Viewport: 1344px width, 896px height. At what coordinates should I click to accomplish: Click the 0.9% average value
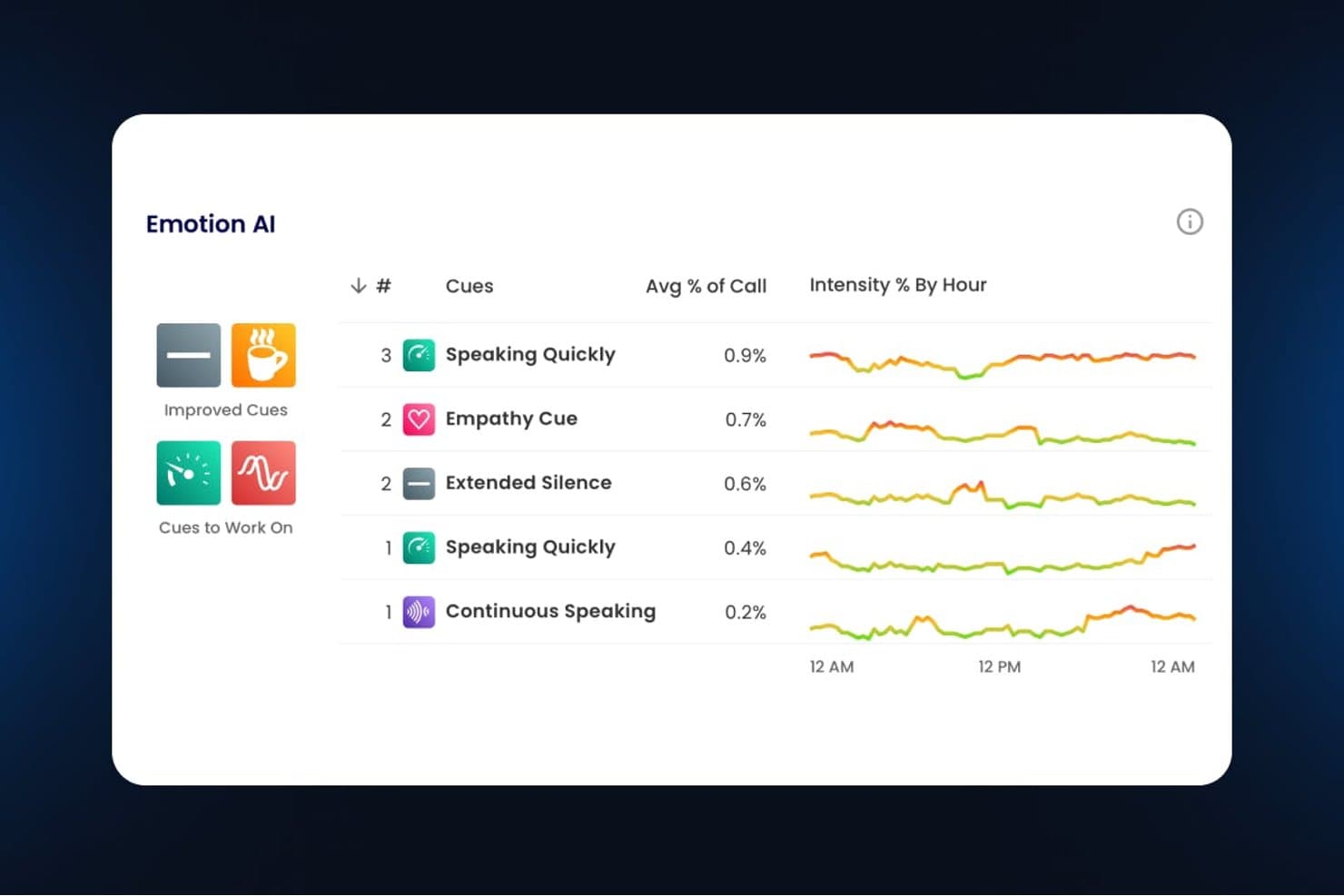click(x=746, y=356)
